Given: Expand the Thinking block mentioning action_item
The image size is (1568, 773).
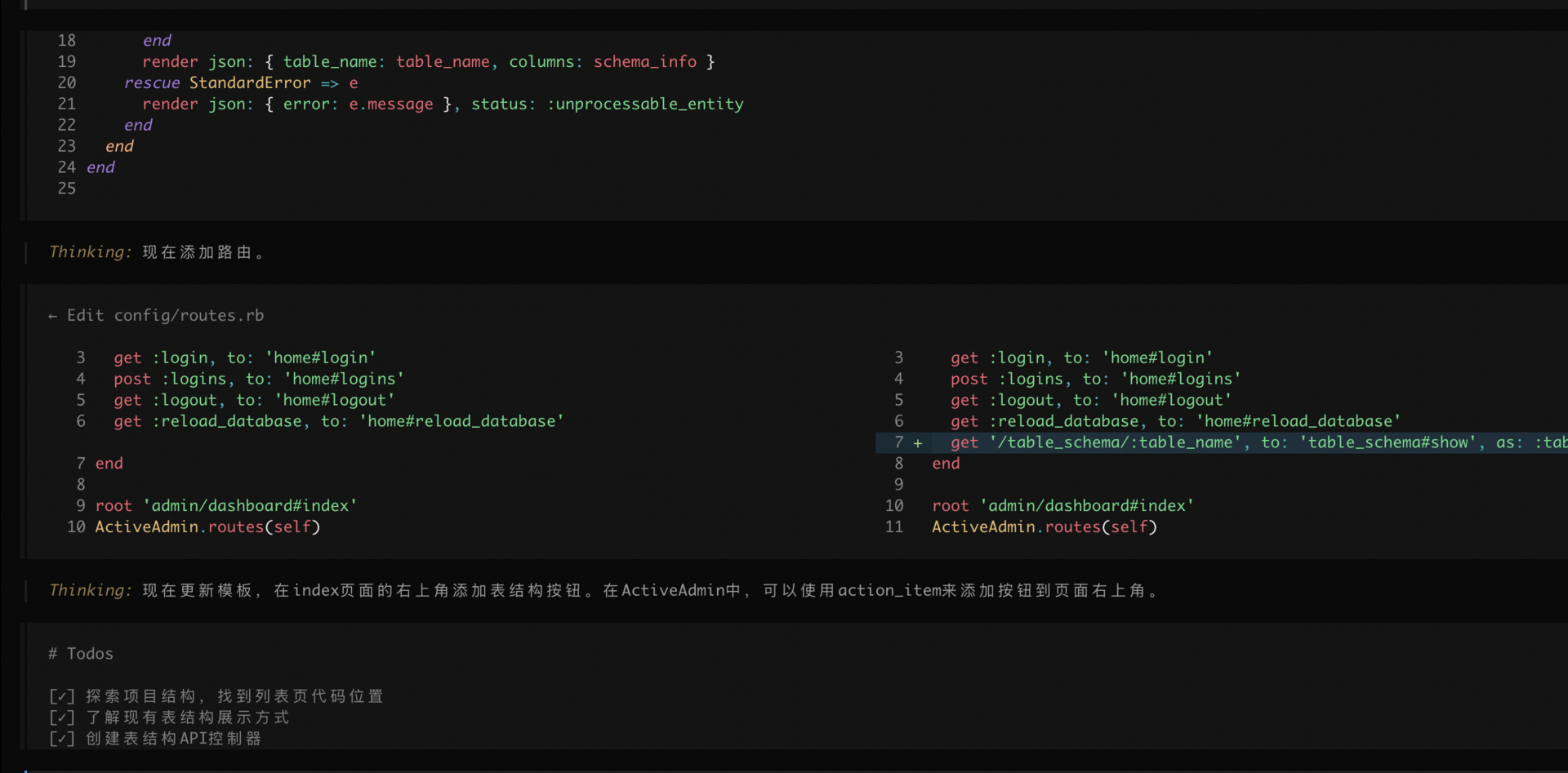Looking at the screenshot, I should click(90, 590).
